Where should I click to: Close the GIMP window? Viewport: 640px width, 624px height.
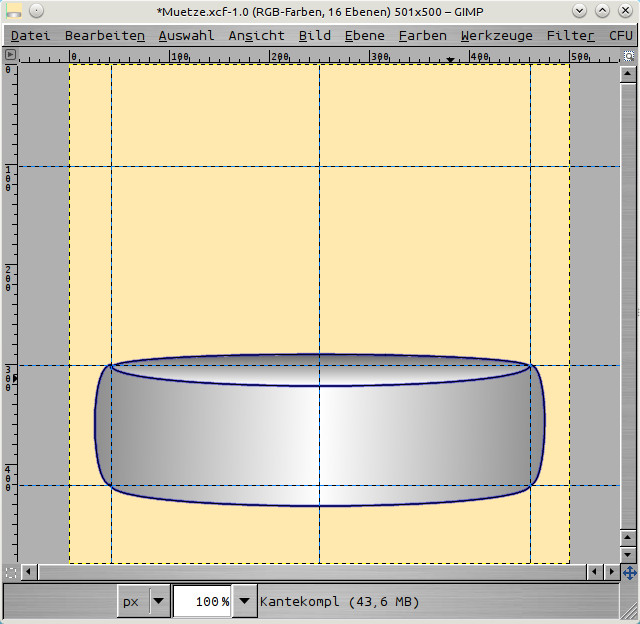[x=625, y=11]
